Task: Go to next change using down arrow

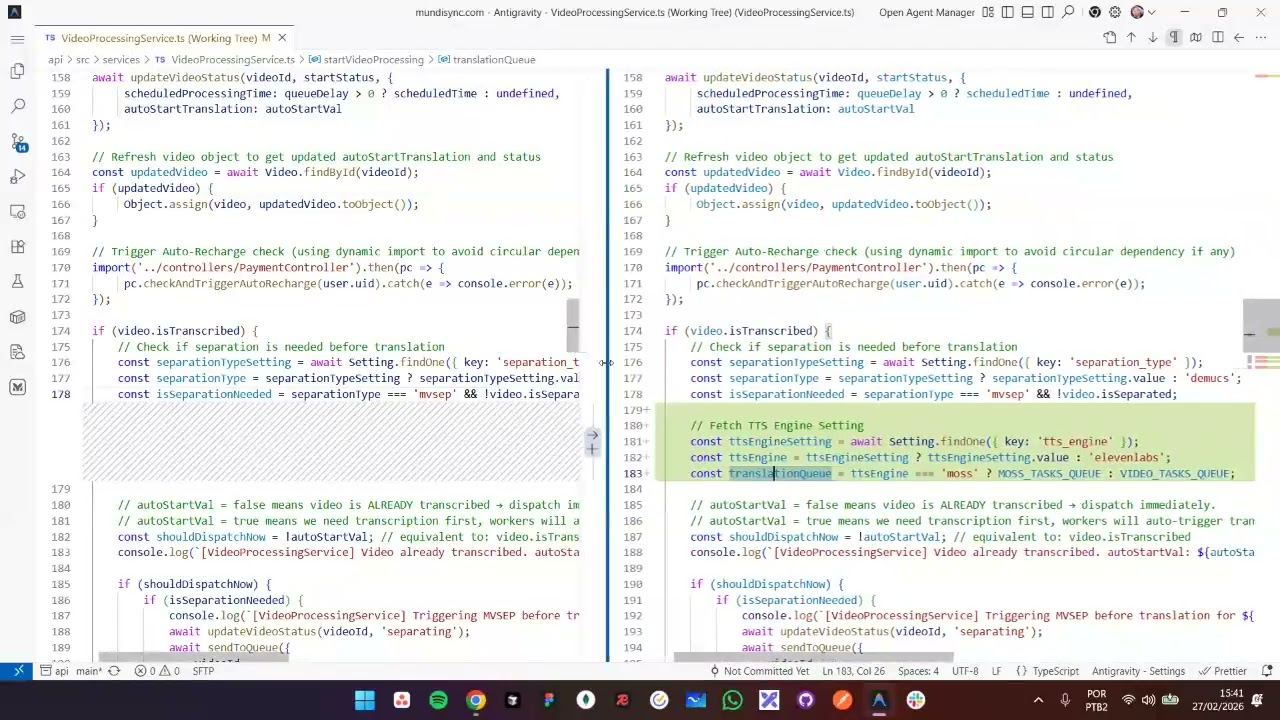Action: [x=1152, y=38]
